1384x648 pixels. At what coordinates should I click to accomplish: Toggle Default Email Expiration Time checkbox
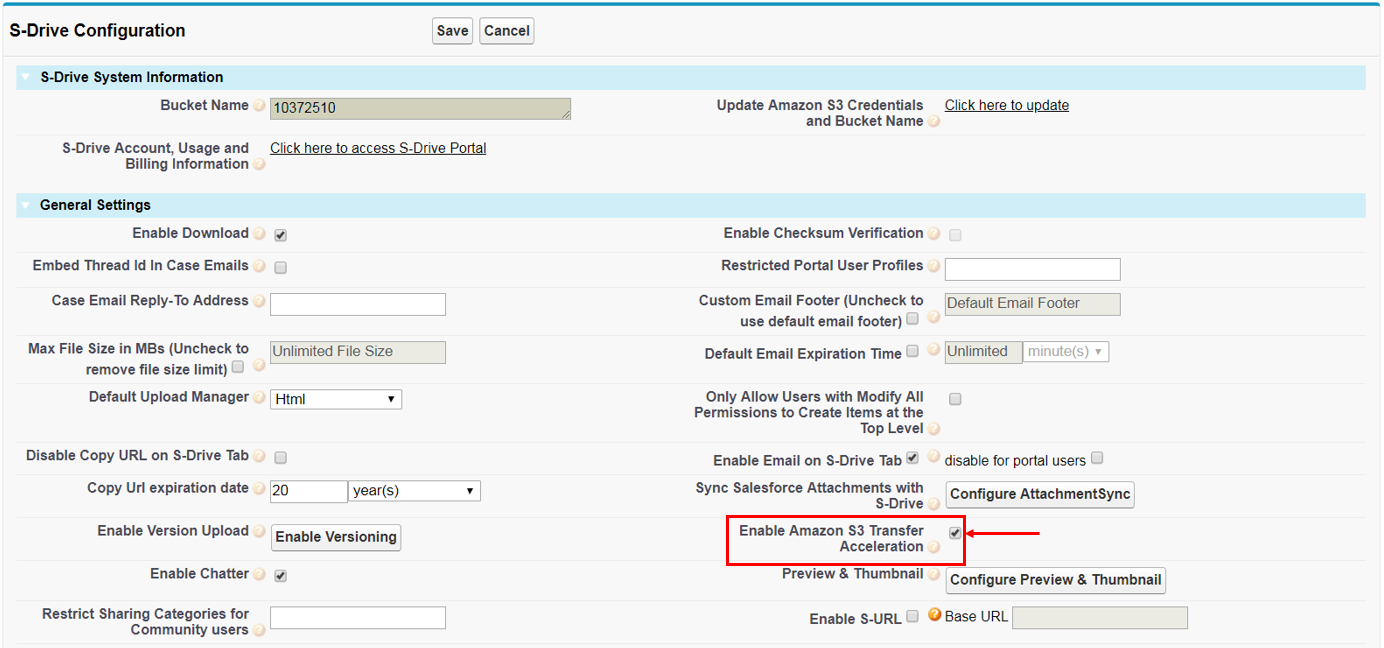[912, 352]
